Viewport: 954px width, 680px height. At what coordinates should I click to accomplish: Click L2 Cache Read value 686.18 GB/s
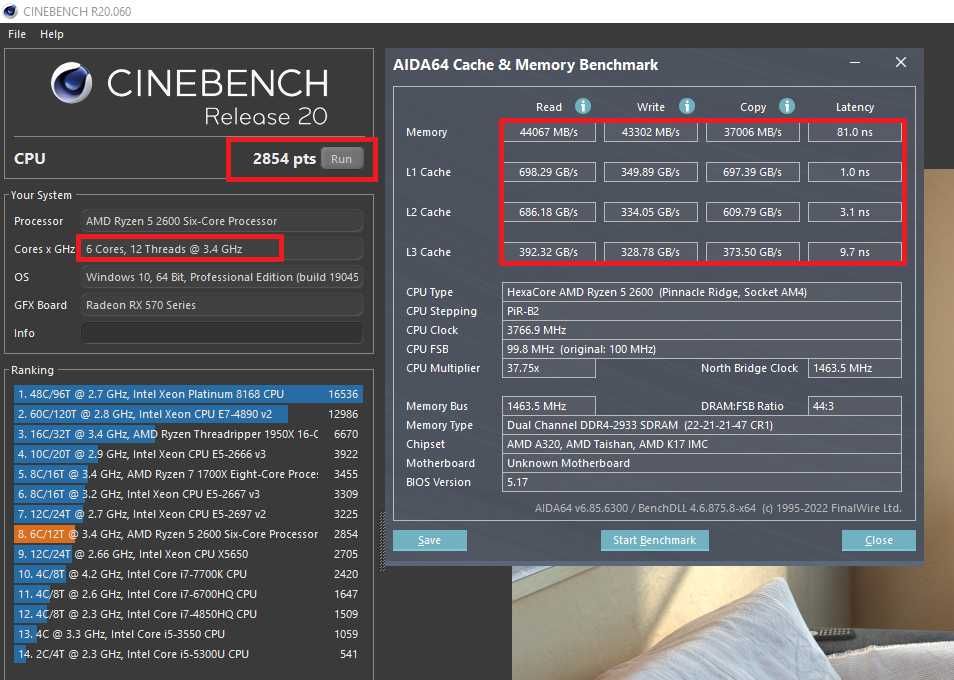pos(549,212)
